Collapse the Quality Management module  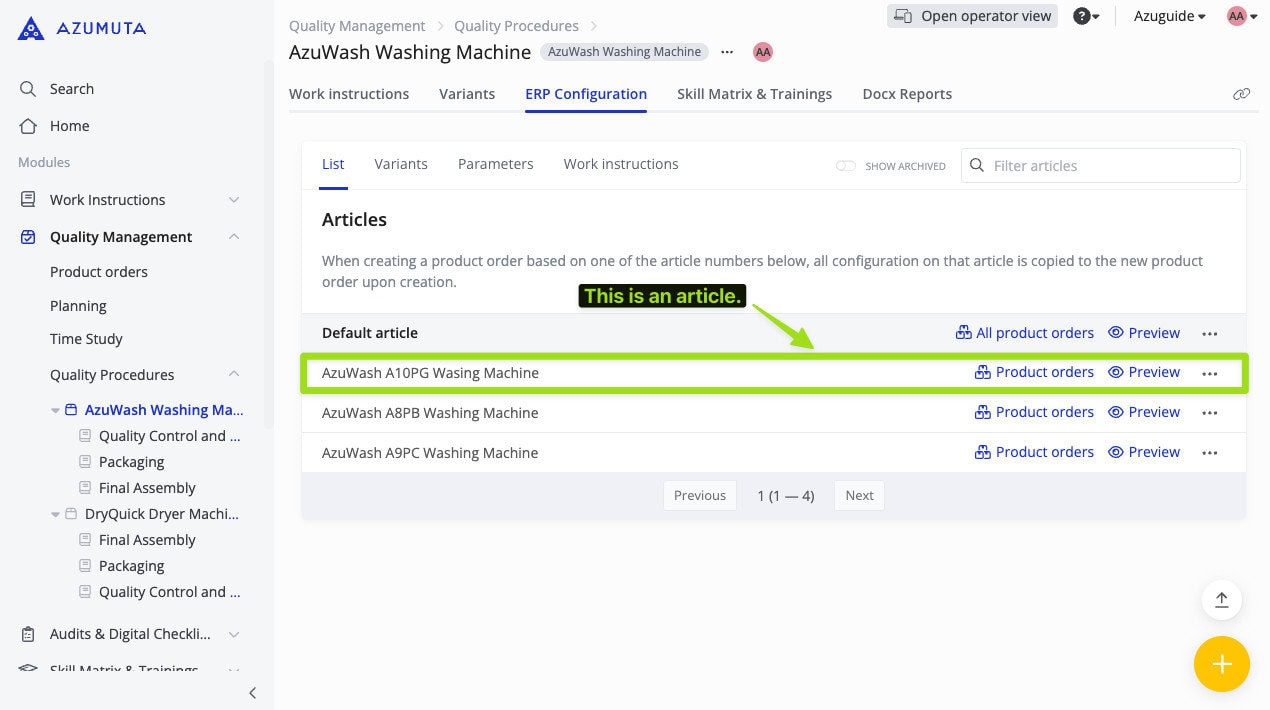click(x=234, y=237)
